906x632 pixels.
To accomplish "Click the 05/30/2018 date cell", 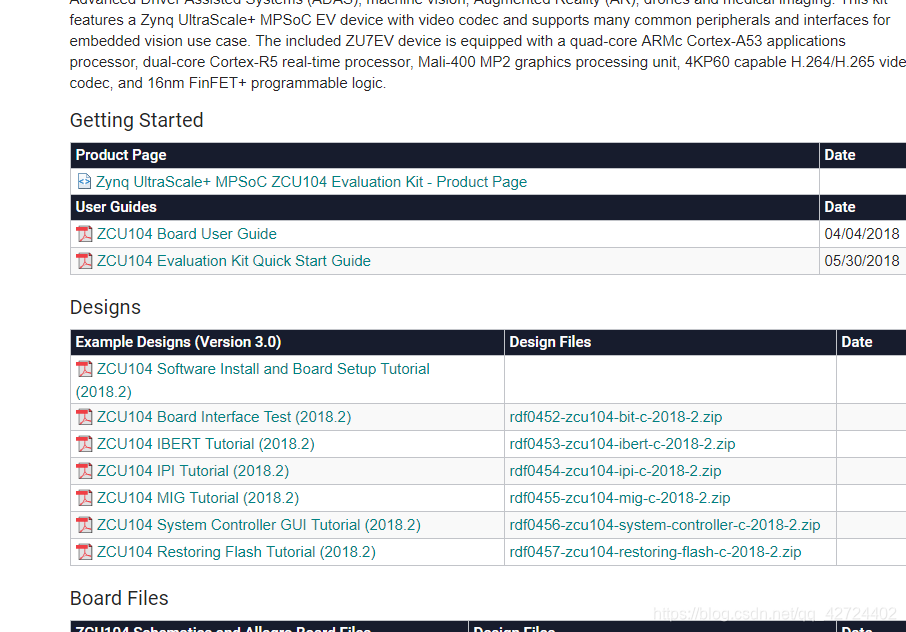I will [862, 261].
